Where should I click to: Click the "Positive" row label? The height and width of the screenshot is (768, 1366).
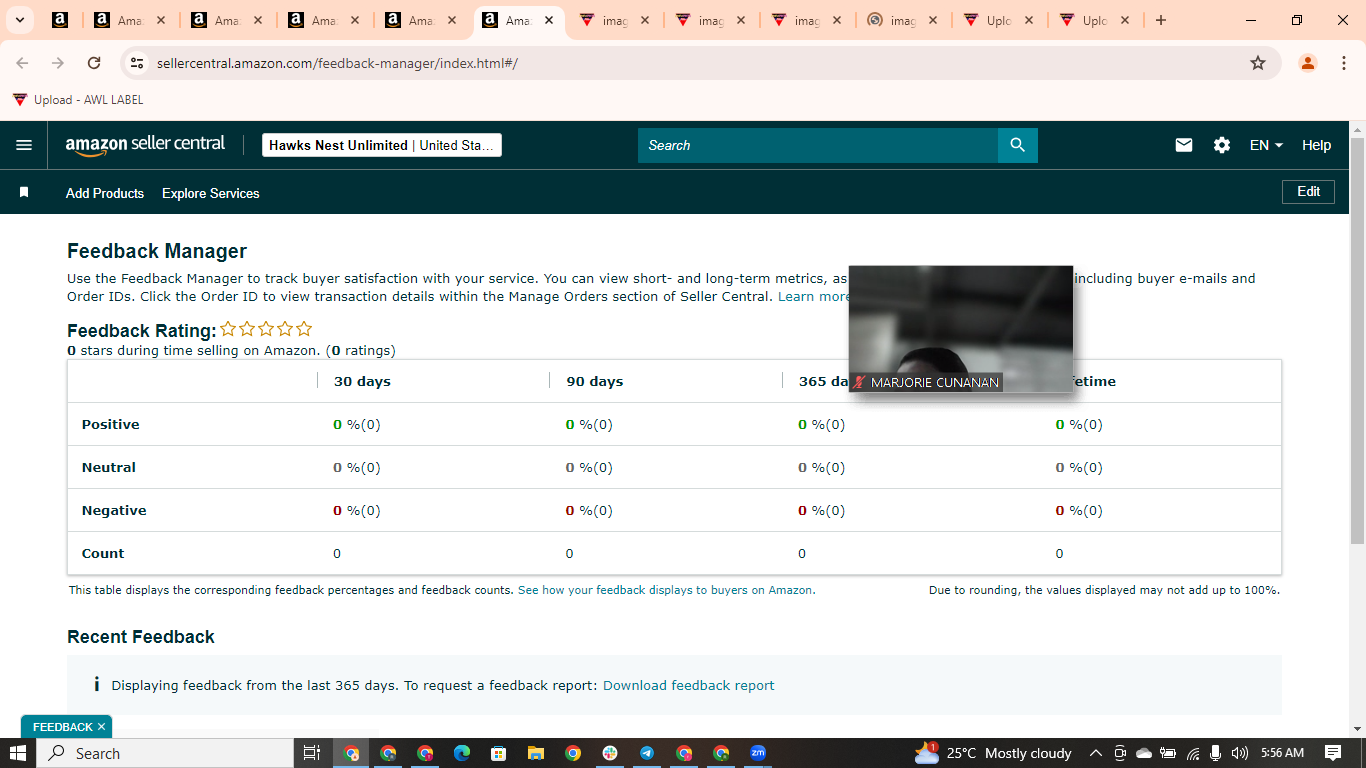coord(111,424)
